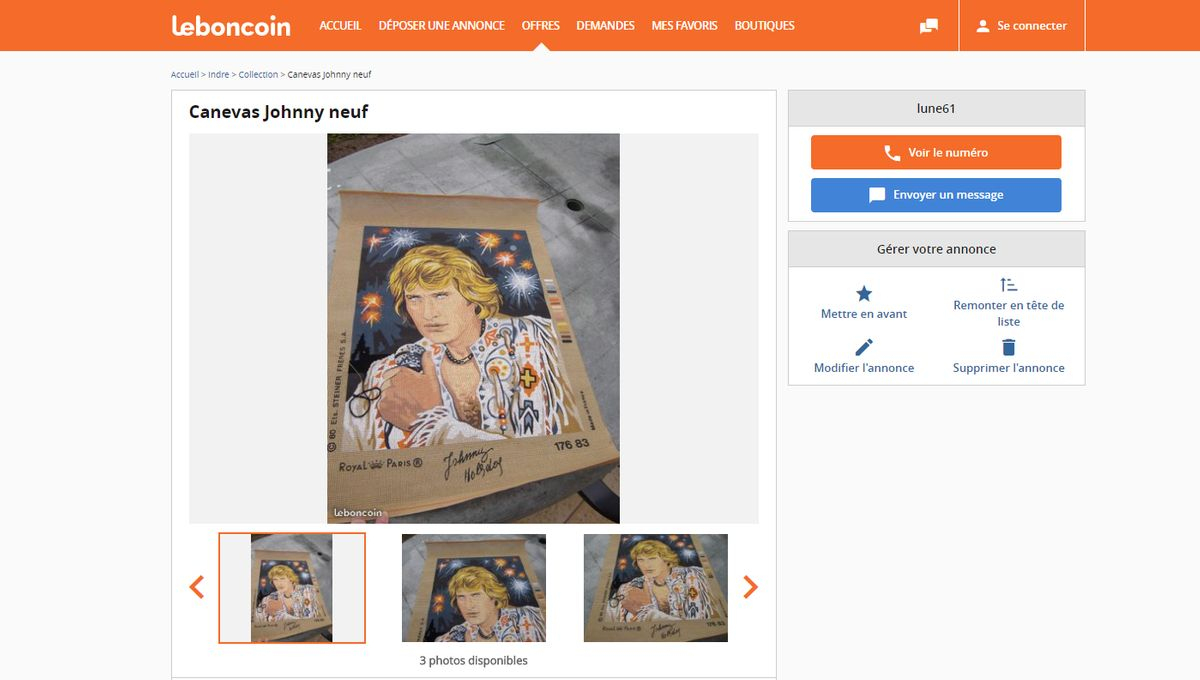Screen dimensions: 1200x680
Task: Select the second photo thumbnail
Action: (474, 588)
